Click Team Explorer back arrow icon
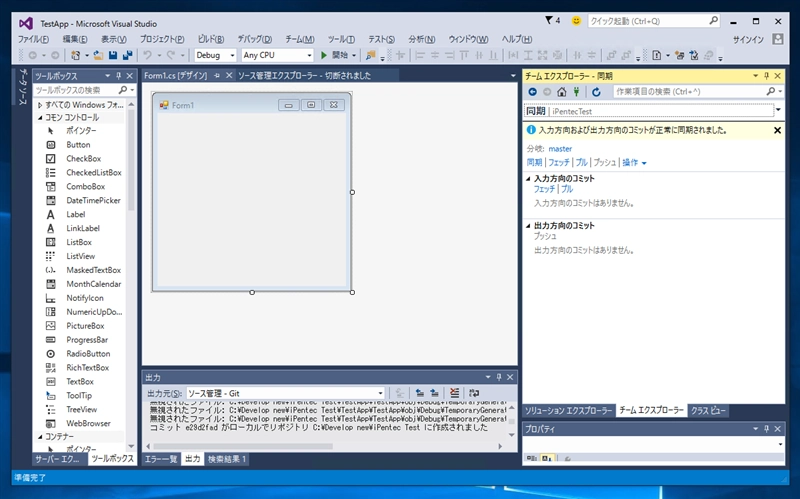 coord(533,92)
